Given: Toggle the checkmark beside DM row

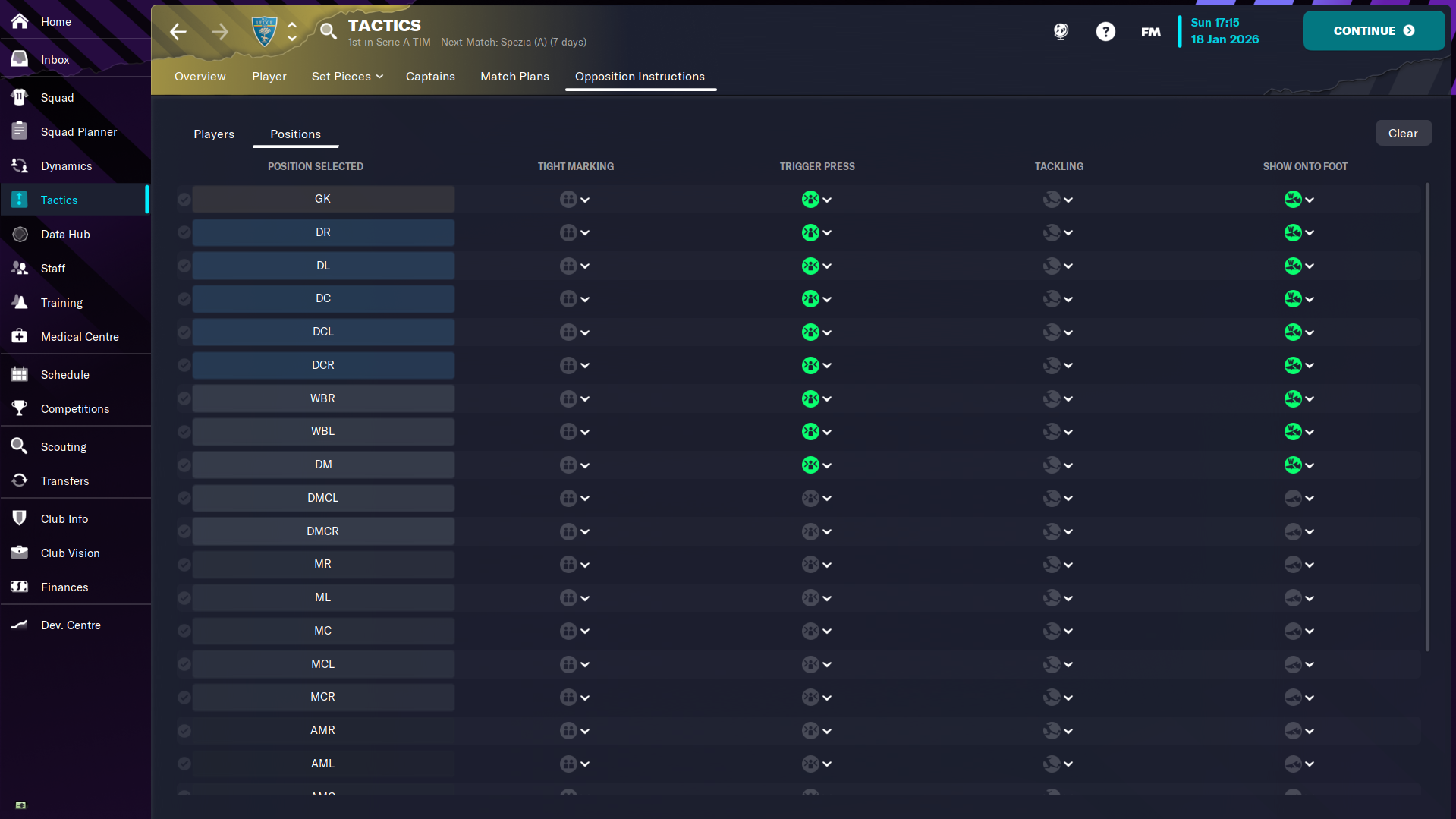Looking at the screenshot, I should pos(184,465).
